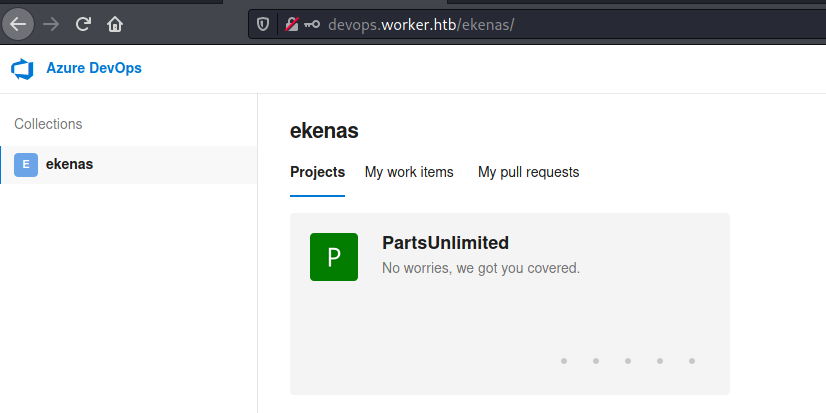Screen dimensions: 826x413
Task: Reload the current page
Action: (x=83, y=24)
